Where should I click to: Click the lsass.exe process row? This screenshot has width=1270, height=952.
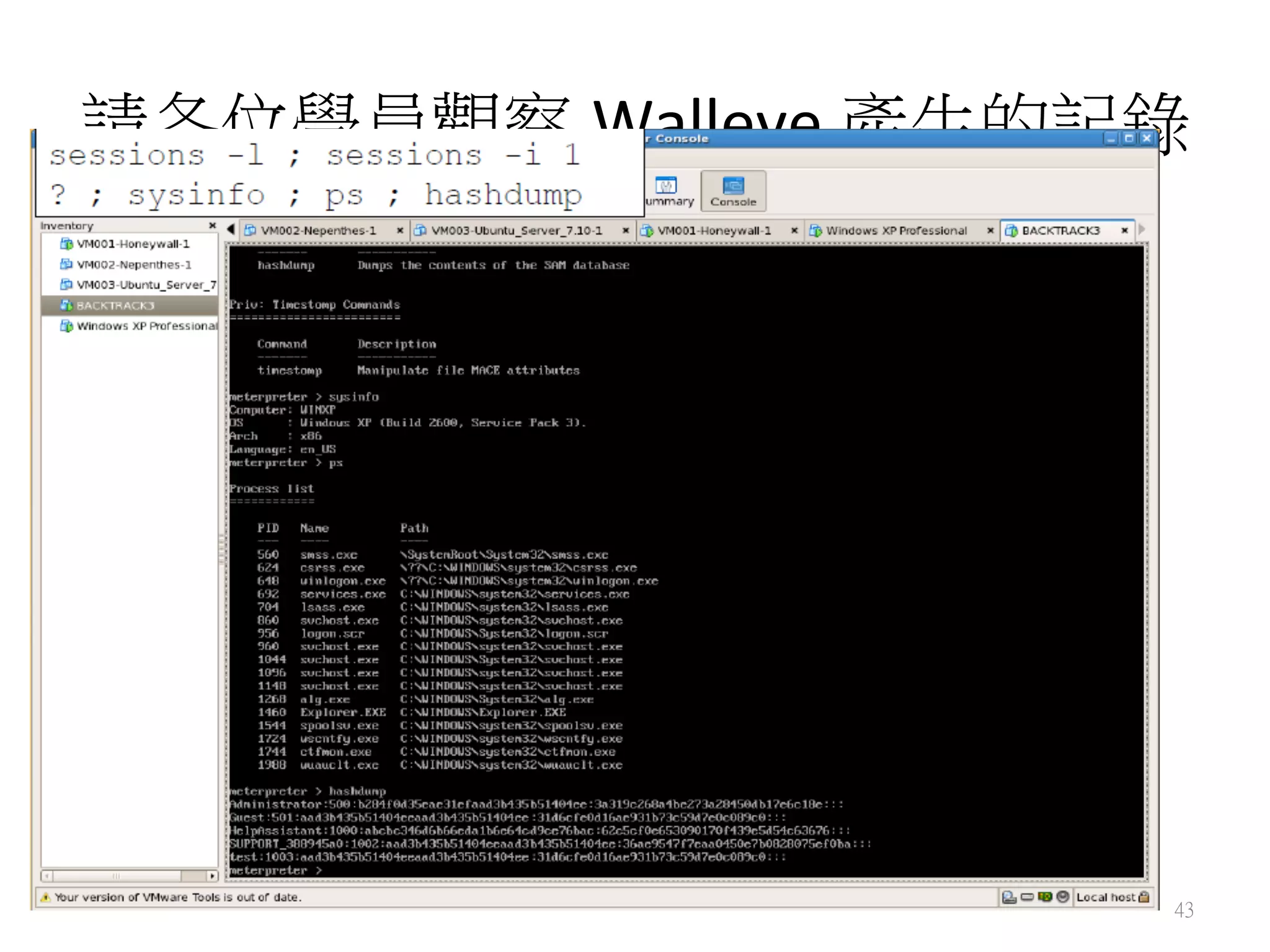click(433, 607)
